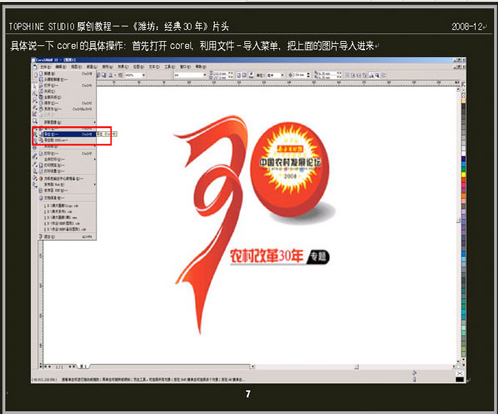
Task: Expand the 发送到 submenu arrow
Action: pos(95,146)
